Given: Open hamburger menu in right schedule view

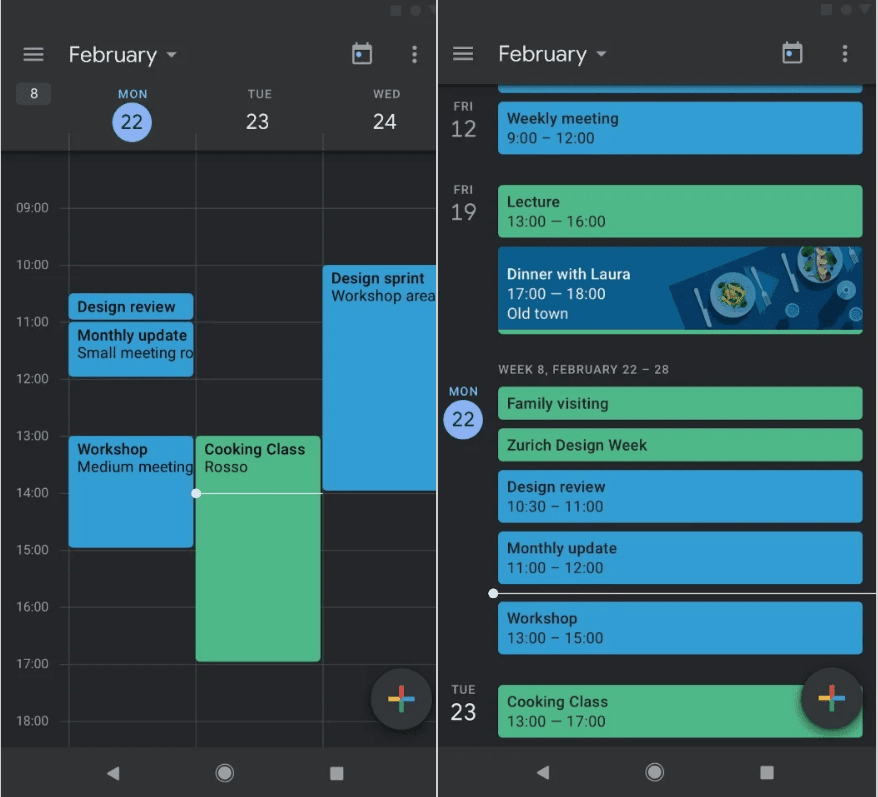Looking at the screenshot, I should point(463,54).
